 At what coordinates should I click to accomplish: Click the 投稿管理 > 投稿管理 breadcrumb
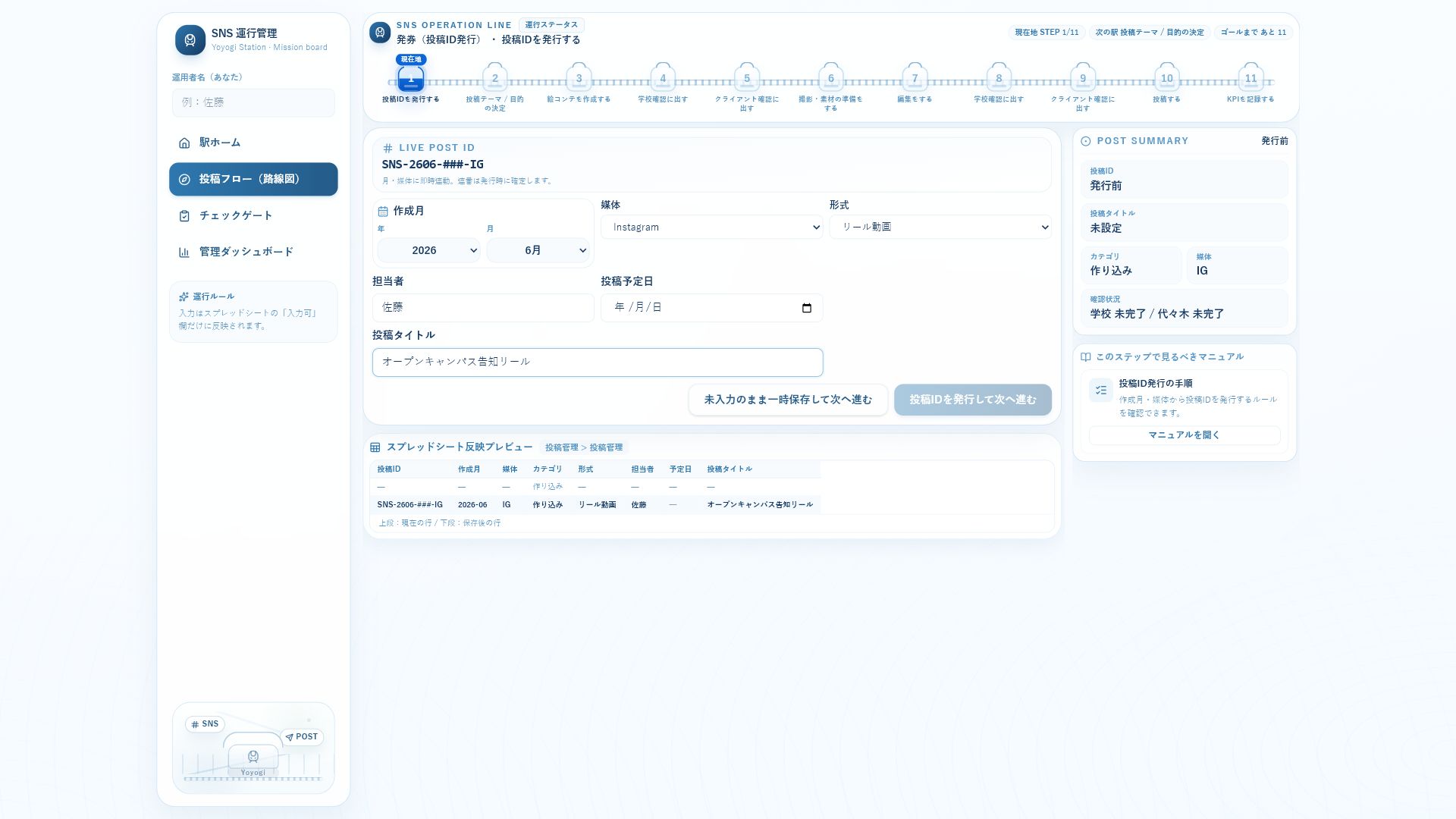[x=584, y=448]
